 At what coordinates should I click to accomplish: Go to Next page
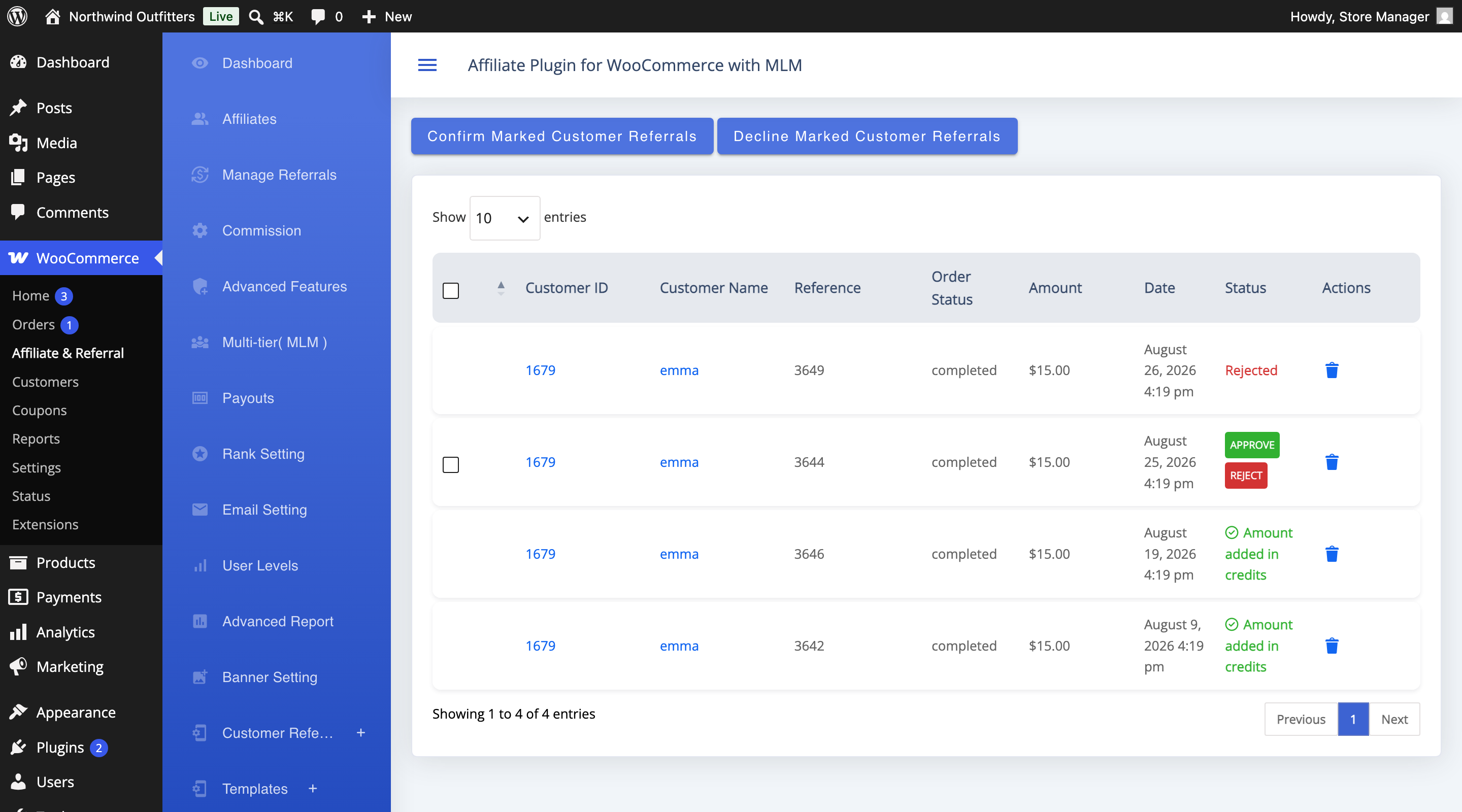1394,720
